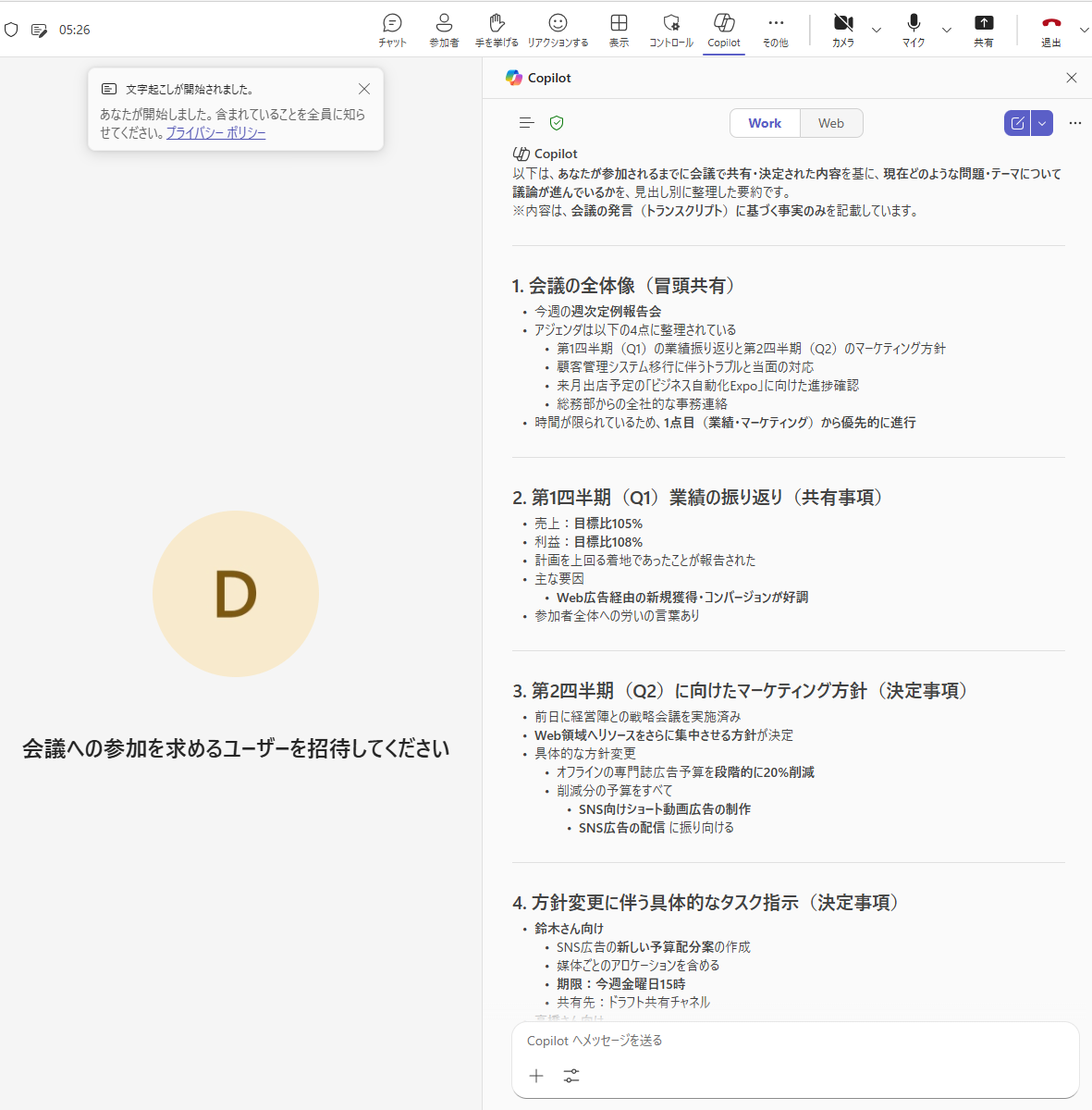This screenshot has width=1092, height=1110.
Task: Expand the camera device options arrow
Action: click(877, 31)
